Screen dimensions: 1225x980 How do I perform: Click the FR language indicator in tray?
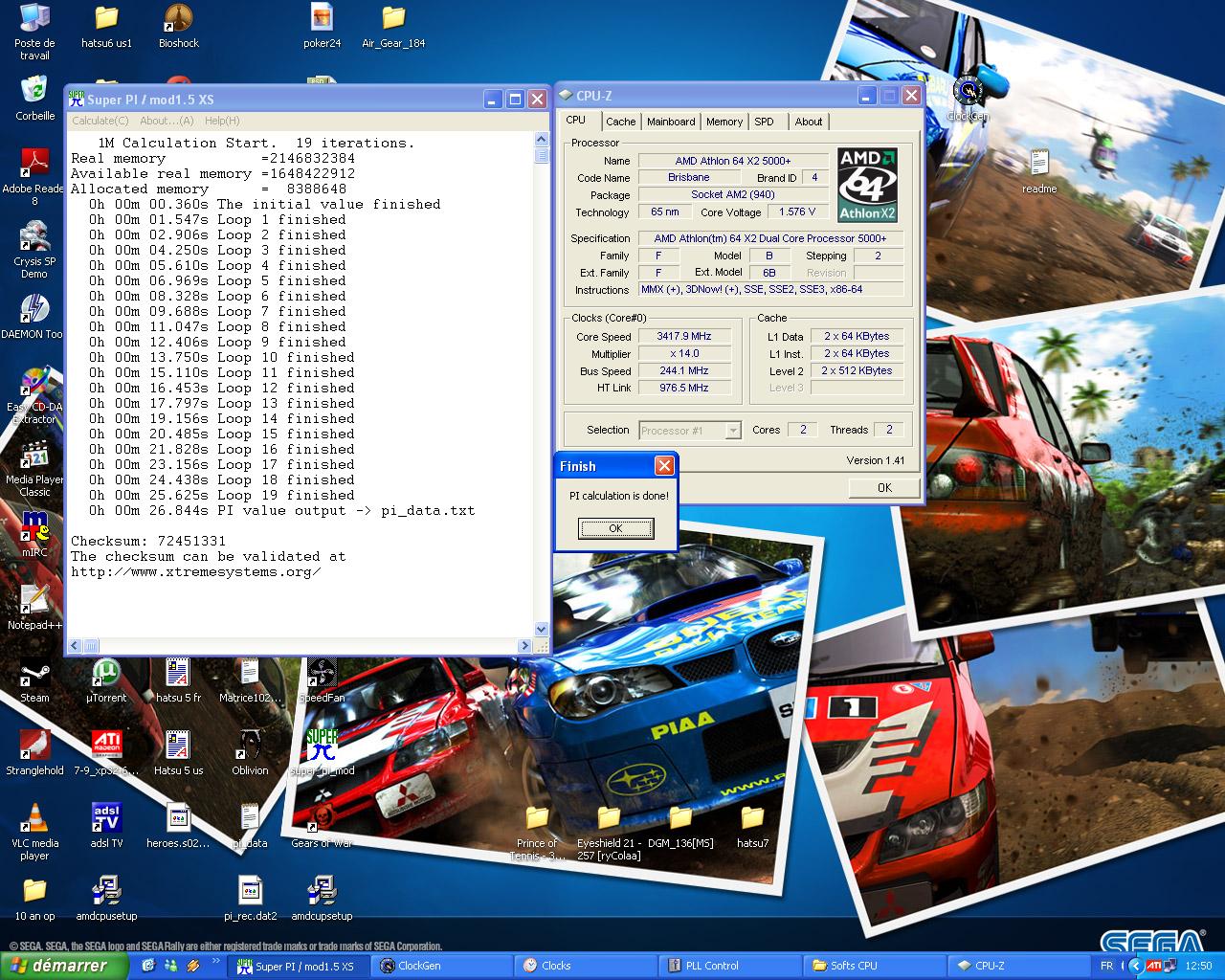tap(1106, 966)
